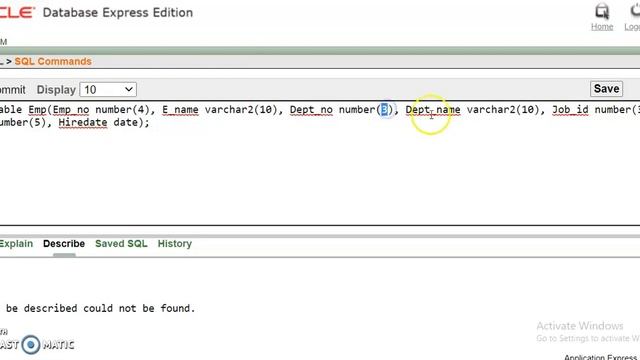Click the Home icon in header
Viewport: 640px width, 360px height.
[602, 11]
